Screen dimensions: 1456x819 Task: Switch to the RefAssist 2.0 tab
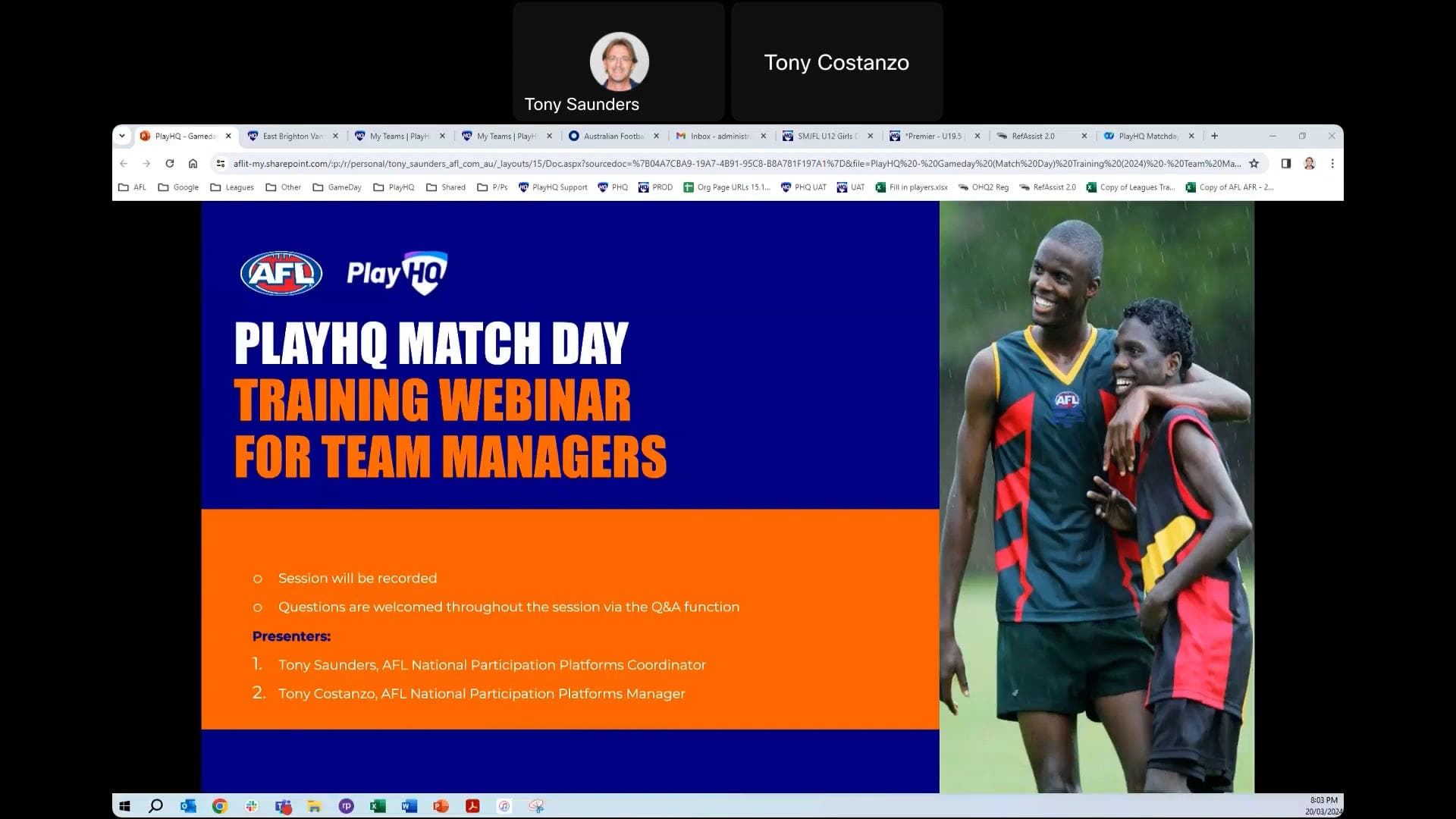click(x=1033, y=136)
